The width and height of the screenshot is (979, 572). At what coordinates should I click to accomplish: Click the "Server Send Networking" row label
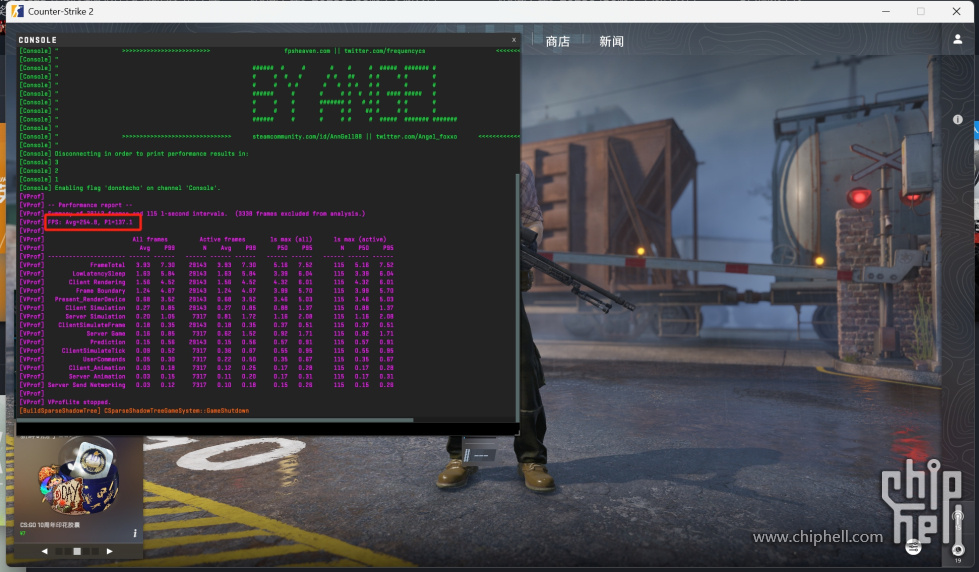click(x=86, y=385)
